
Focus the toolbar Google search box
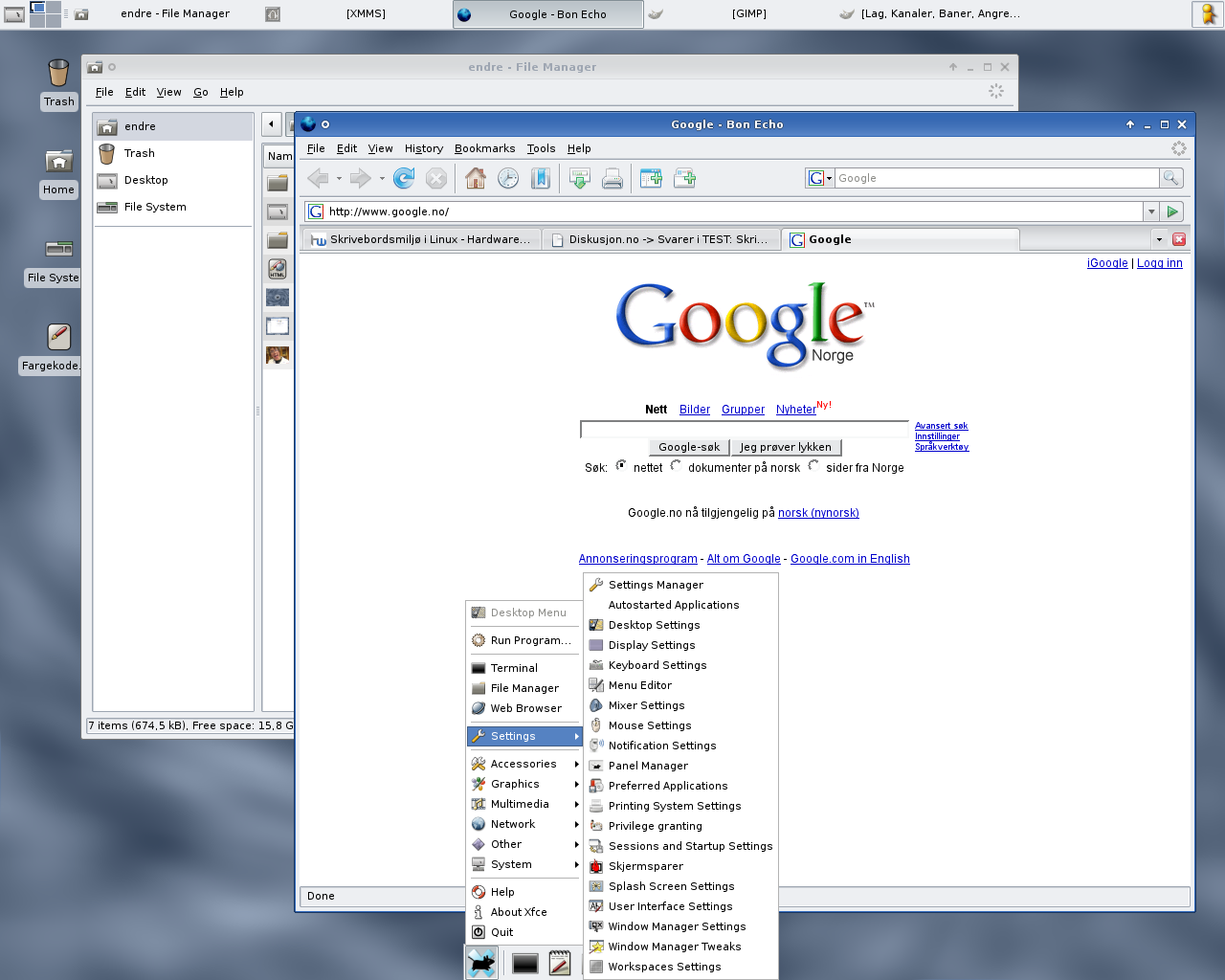(x=996, y=178)
